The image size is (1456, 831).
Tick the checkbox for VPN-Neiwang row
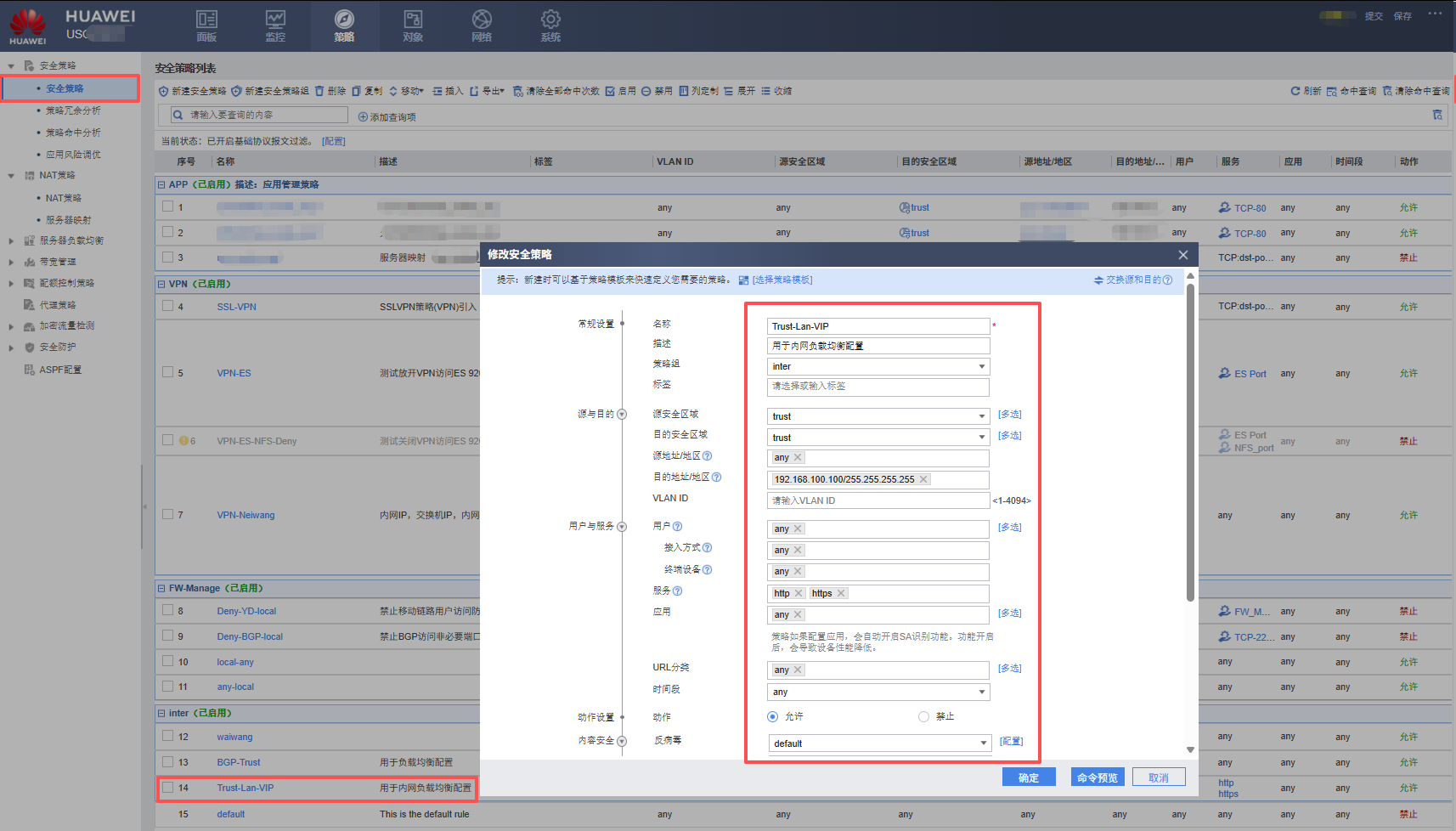pyautogui.click(x=168, y=514)
